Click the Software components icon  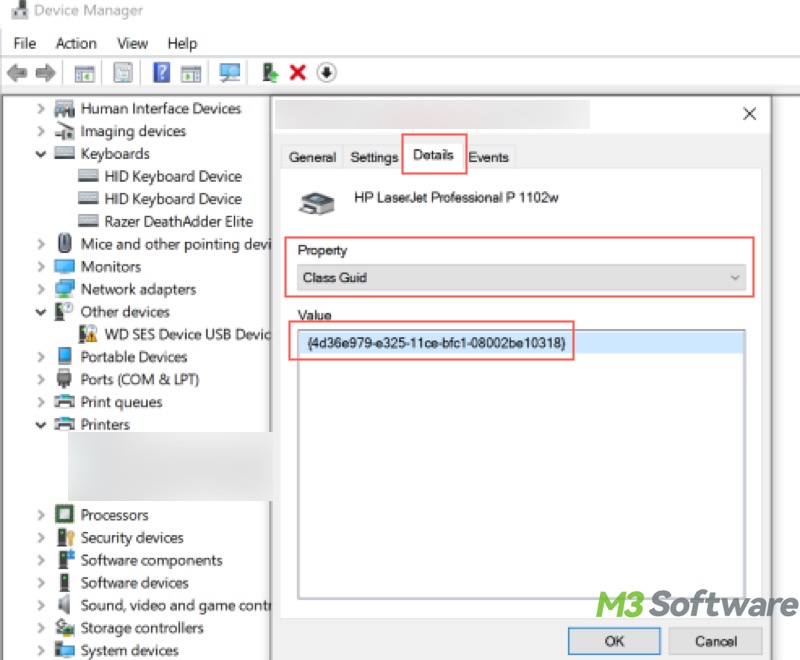(66, 560)
